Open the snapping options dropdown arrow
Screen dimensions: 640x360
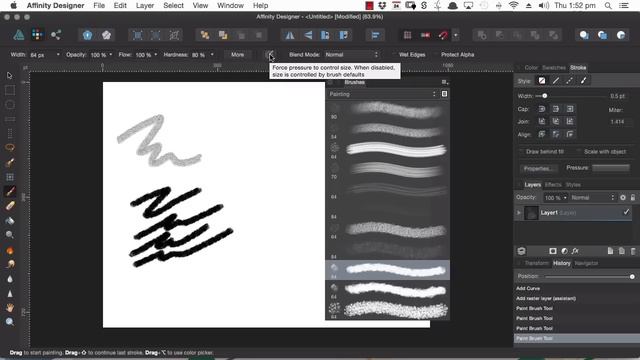[456, 36]
